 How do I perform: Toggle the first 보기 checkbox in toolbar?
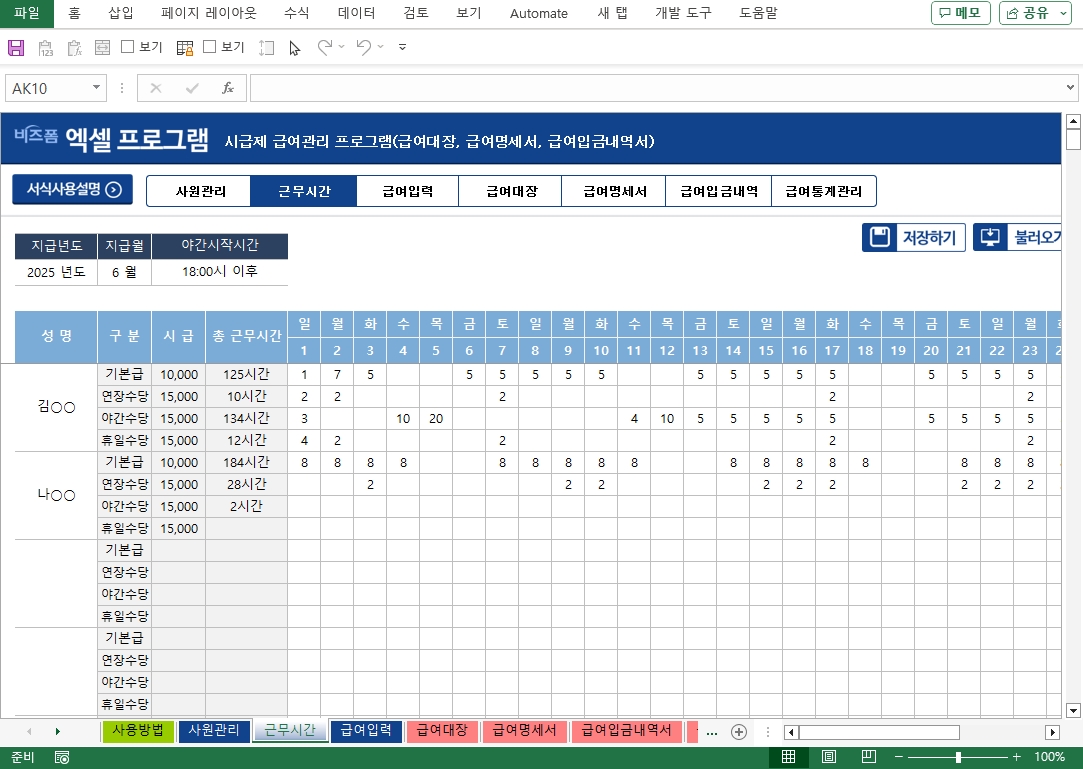128,47
